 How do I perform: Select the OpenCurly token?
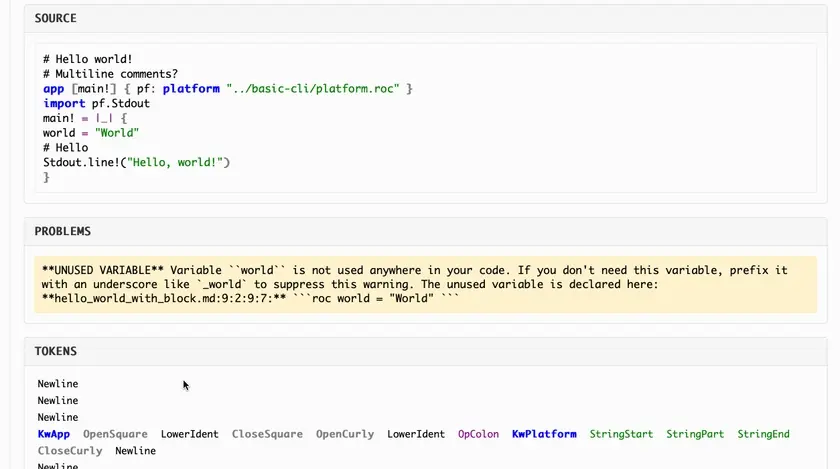pyautogui.click(x=345, y=434)
